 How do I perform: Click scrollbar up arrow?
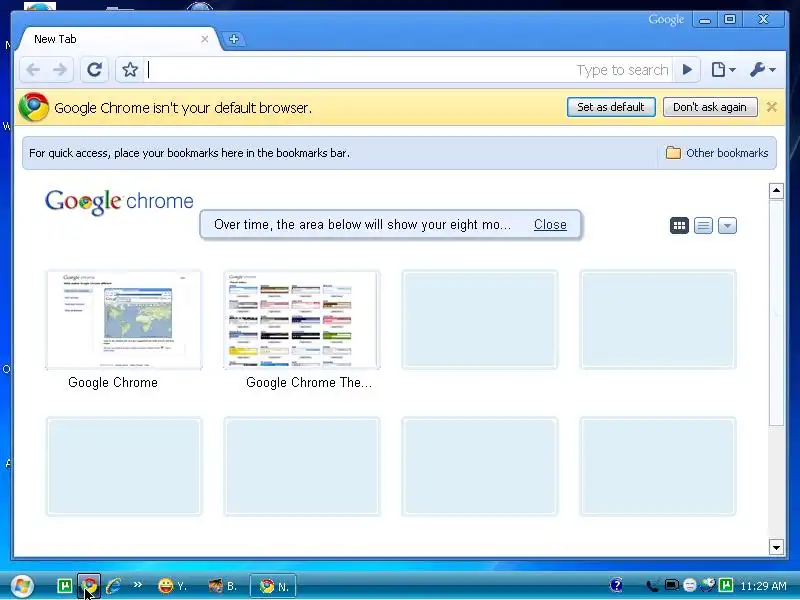pos(776,191)
